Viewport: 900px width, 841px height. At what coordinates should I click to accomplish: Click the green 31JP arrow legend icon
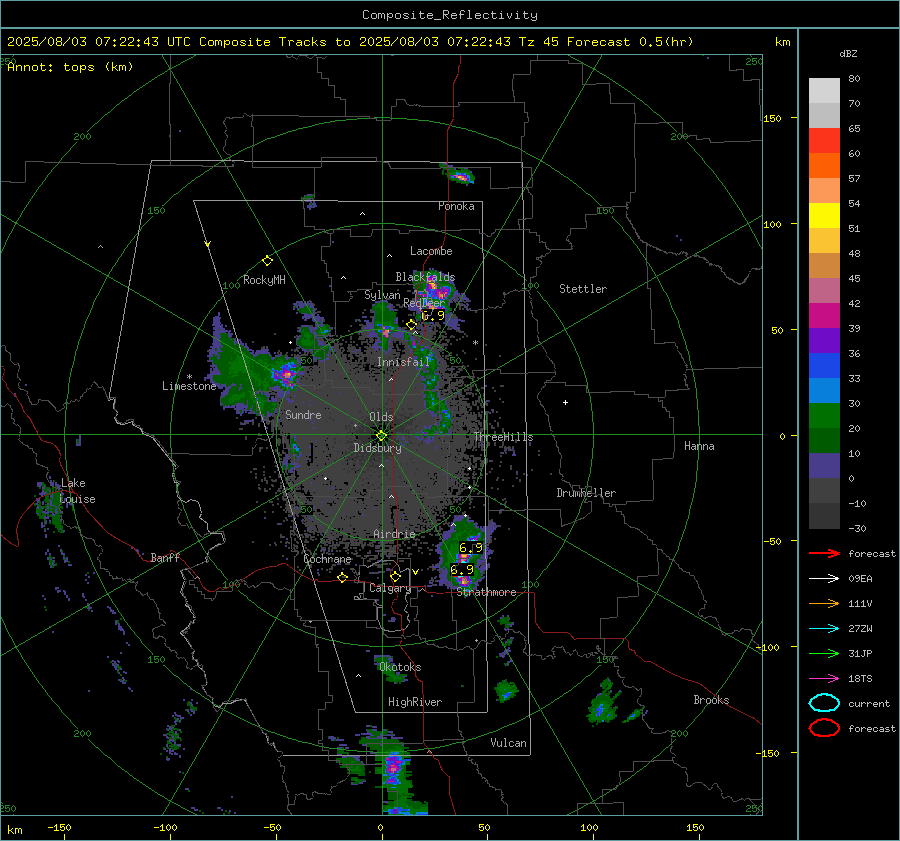(824, 653)
